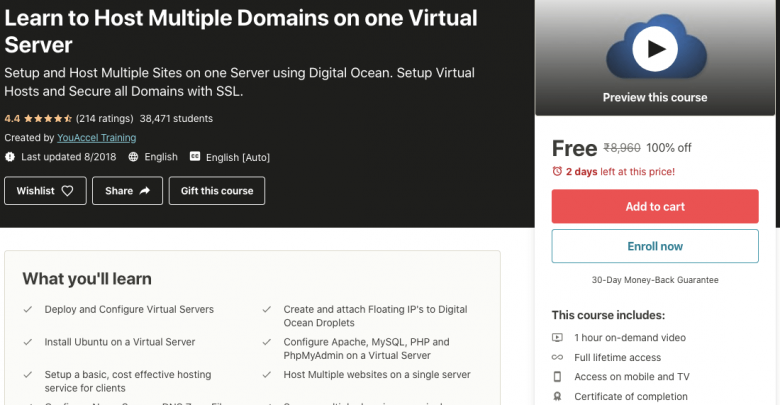This screenshot has width=780, height=405.
Task: Click the This course includes heading
Action: [x=608, y=315]
